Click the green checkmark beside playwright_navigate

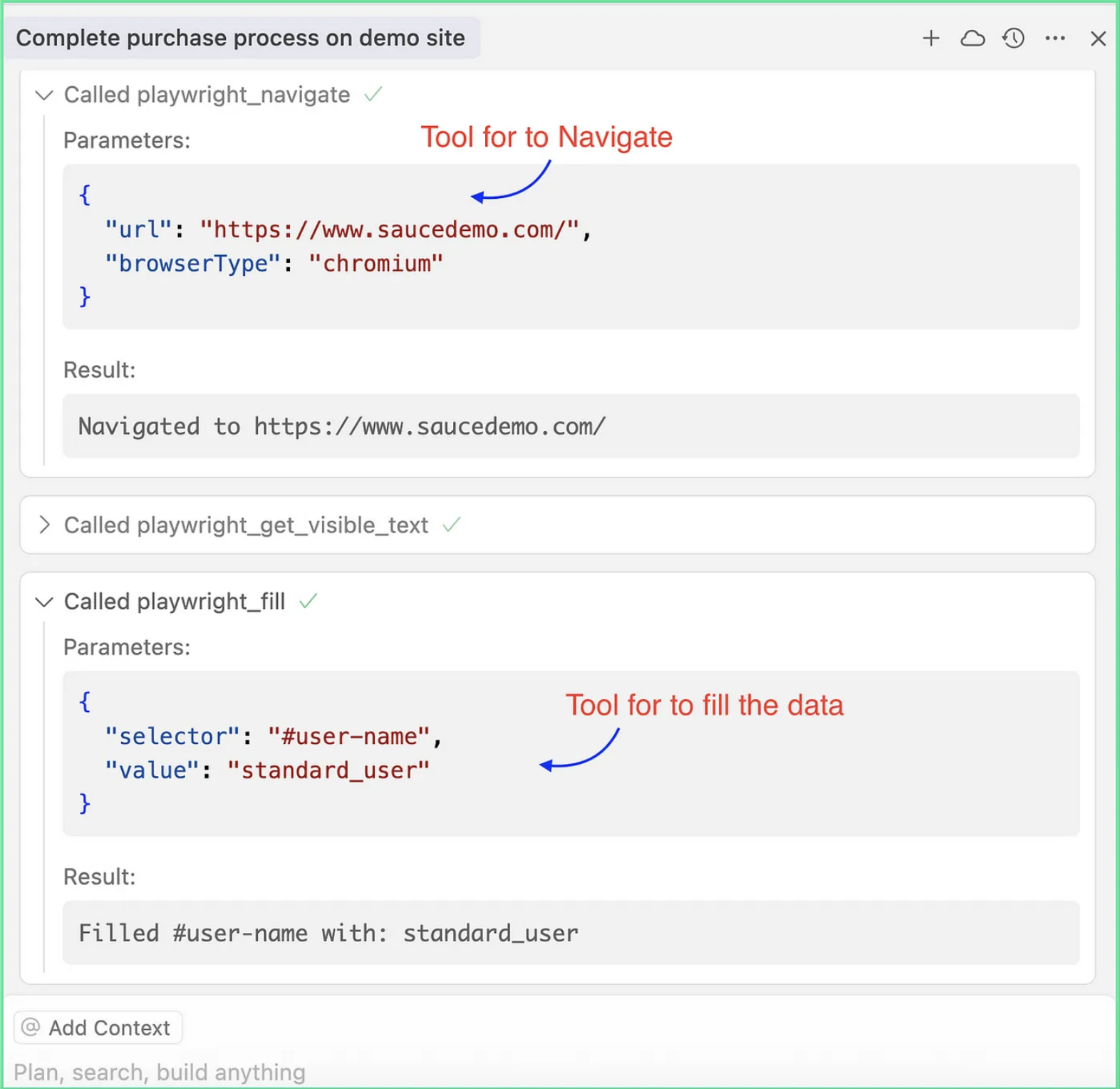tap(373, 94)
